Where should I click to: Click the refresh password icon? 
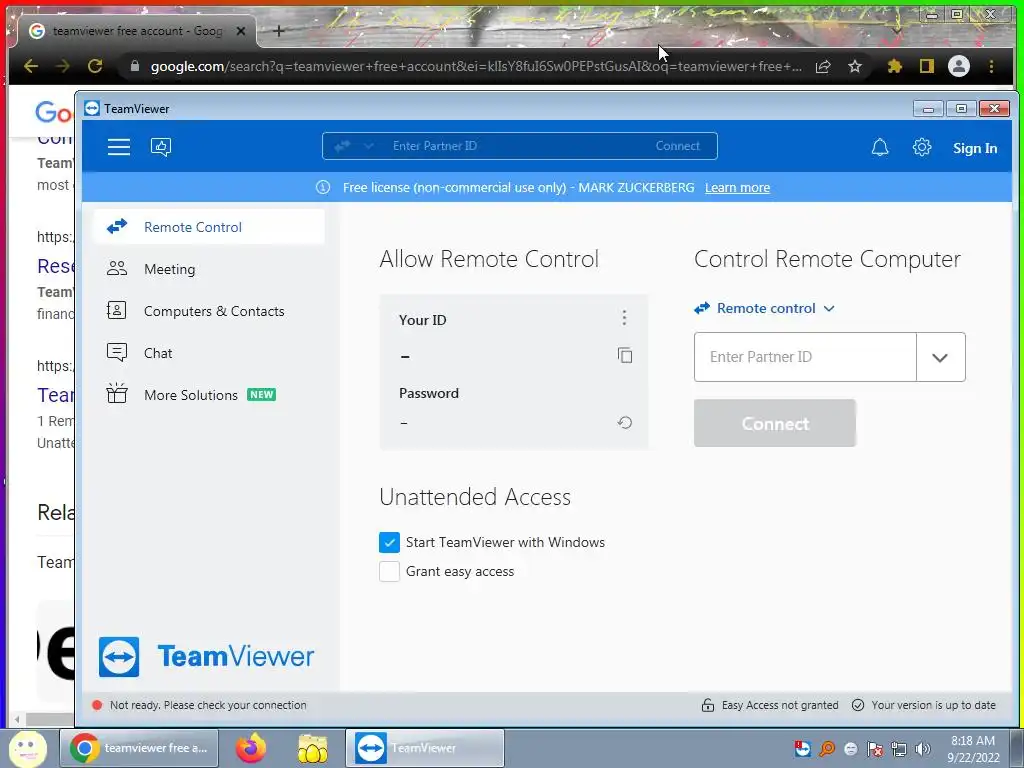(625, 423)
